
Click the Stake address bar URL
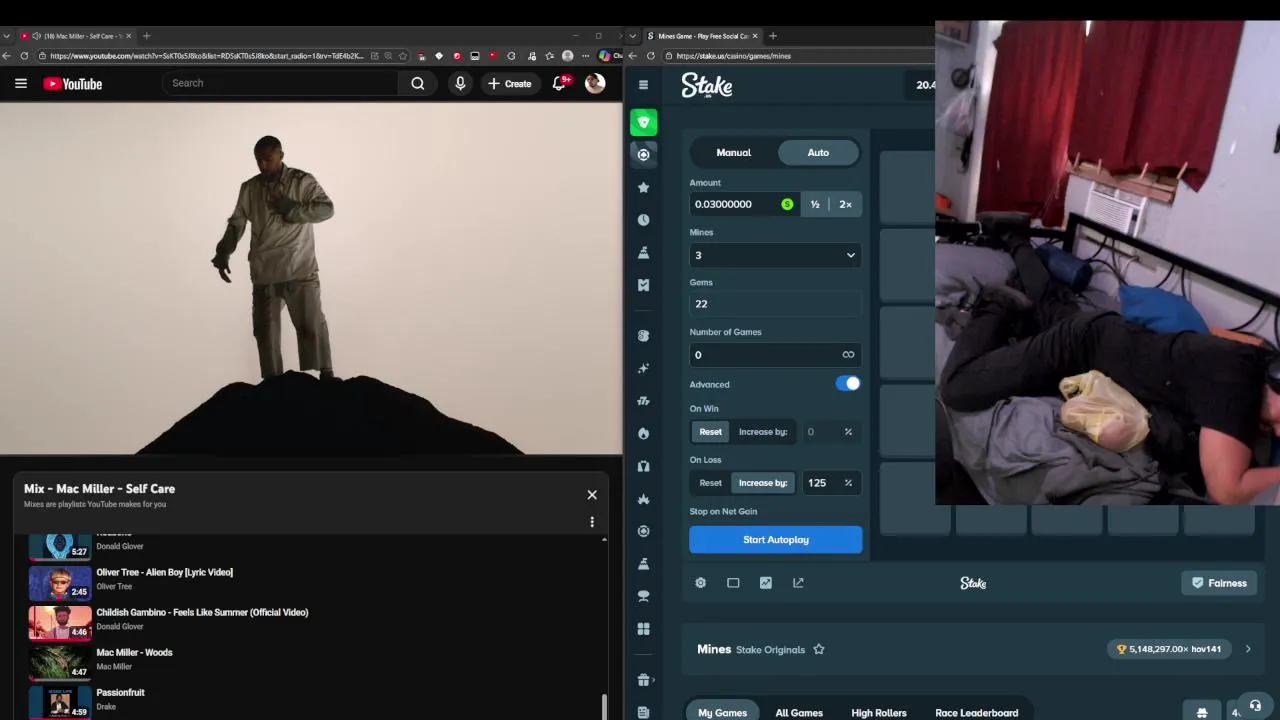[x=733, y=56]
